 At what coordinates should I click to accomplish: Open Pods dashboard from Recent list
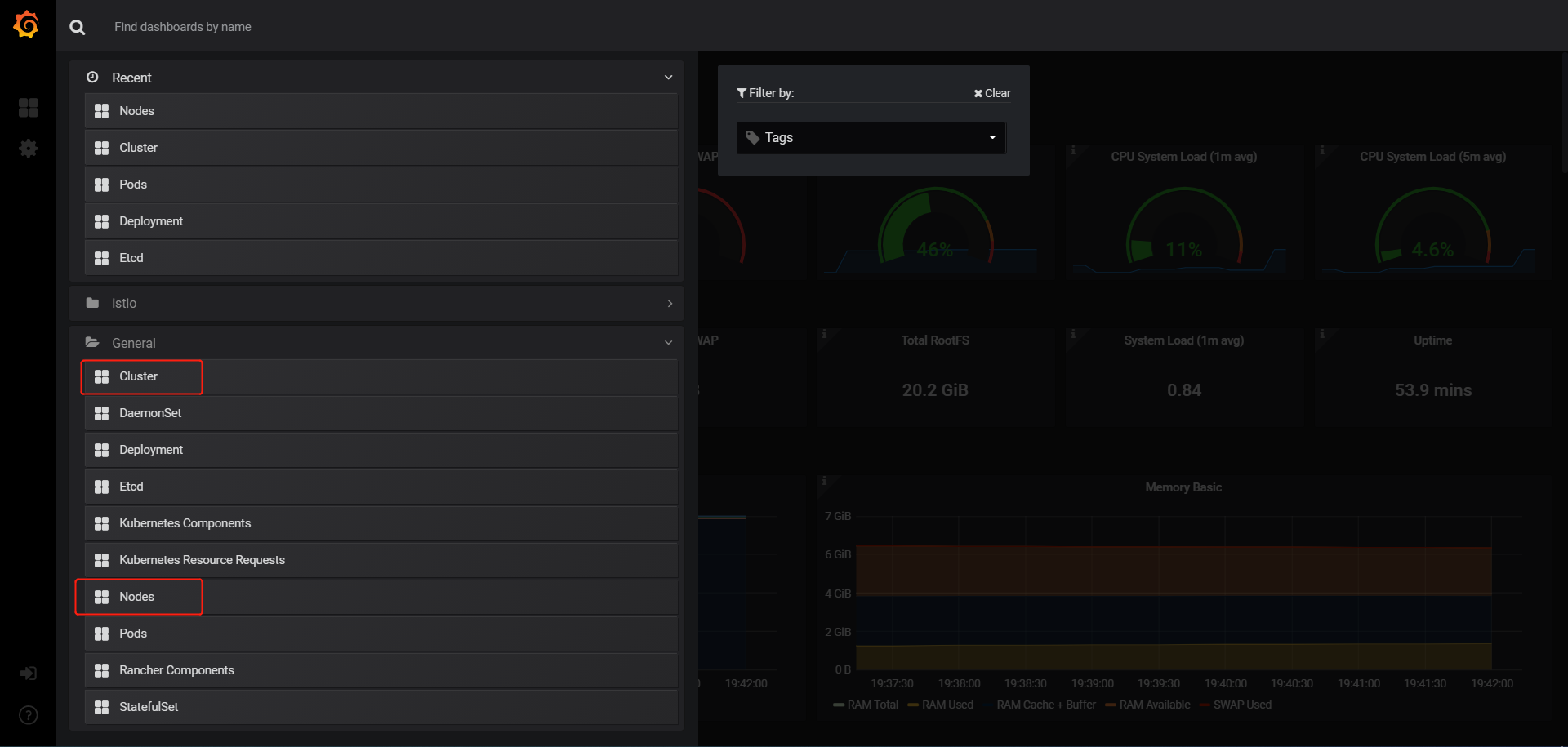[381, 185]
